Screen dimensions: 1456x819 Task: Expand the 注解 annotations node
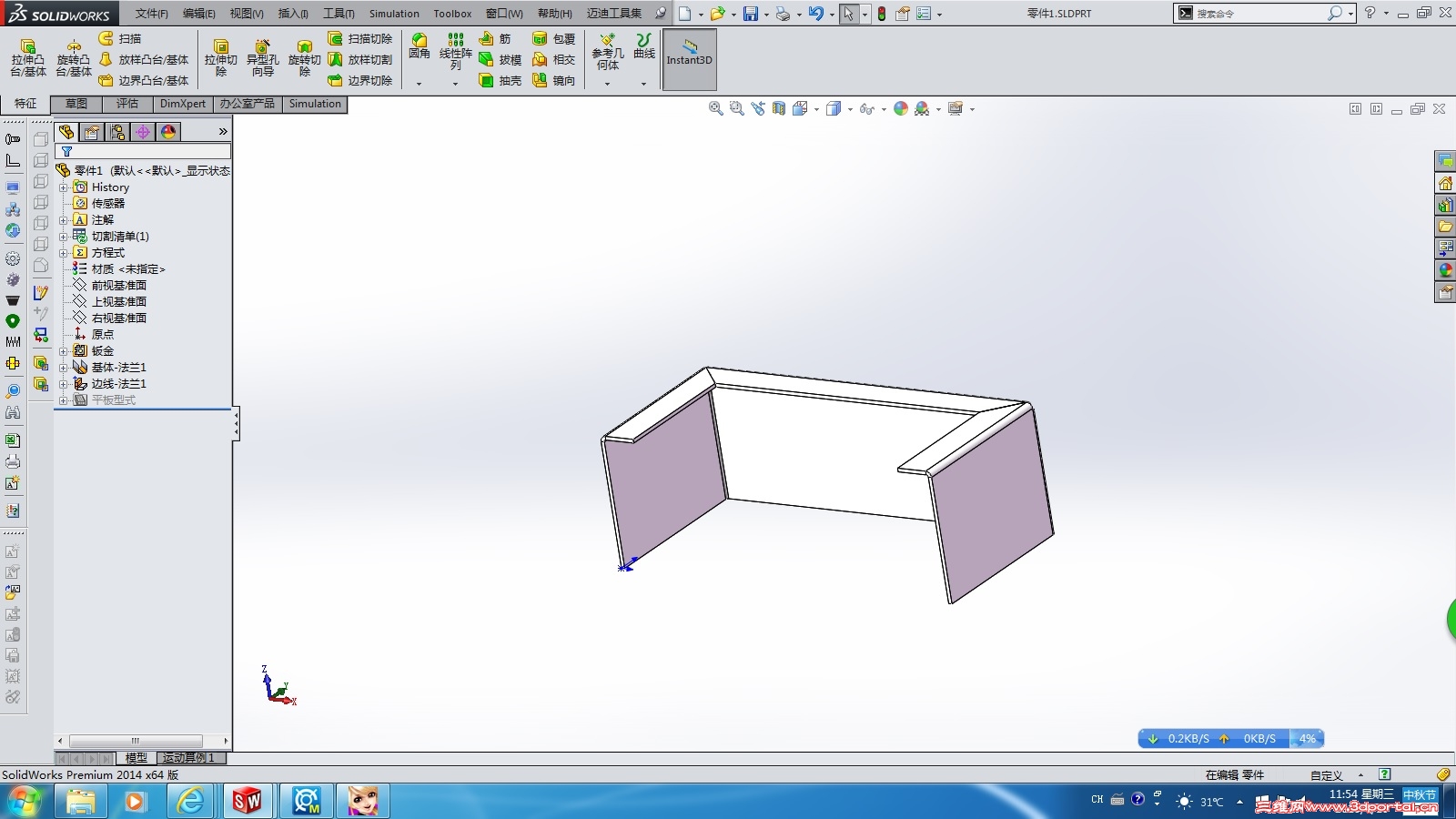tap(64, 220)
